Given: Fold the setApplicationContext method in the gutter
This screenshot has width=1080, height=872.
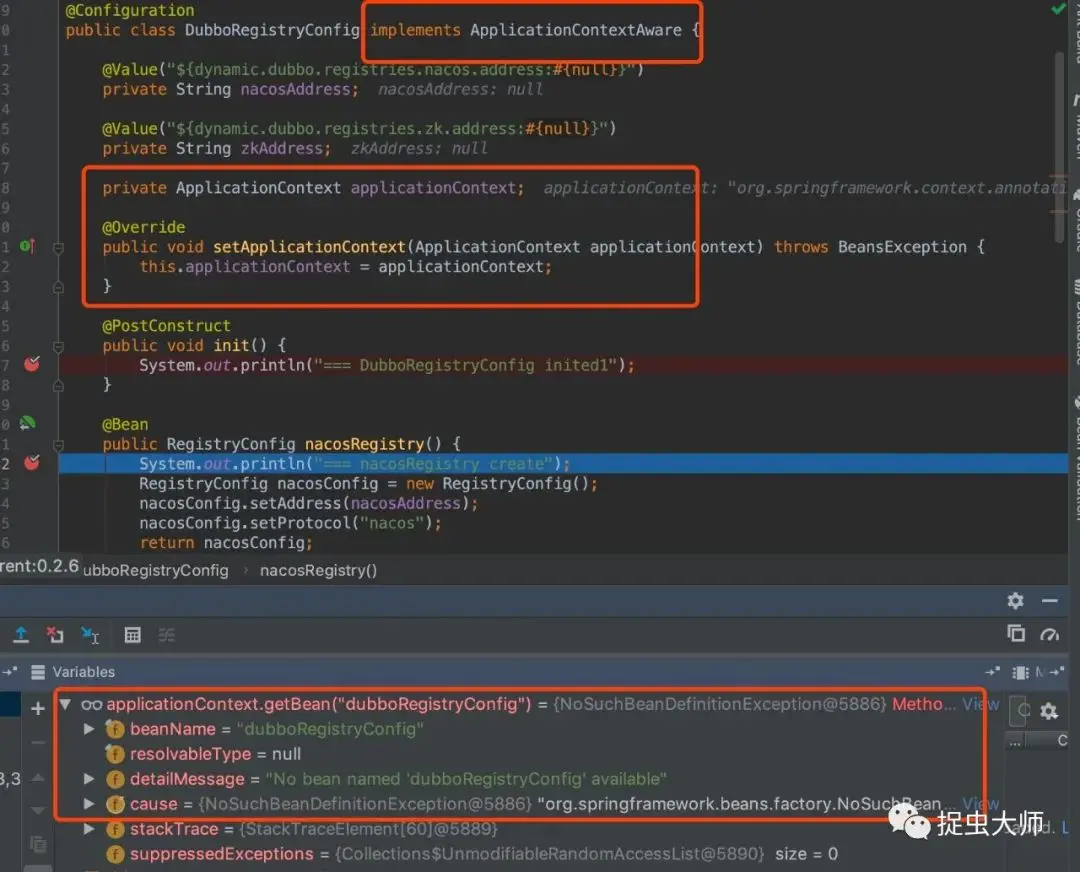Looking at the screenshot, I should point(59,247).
